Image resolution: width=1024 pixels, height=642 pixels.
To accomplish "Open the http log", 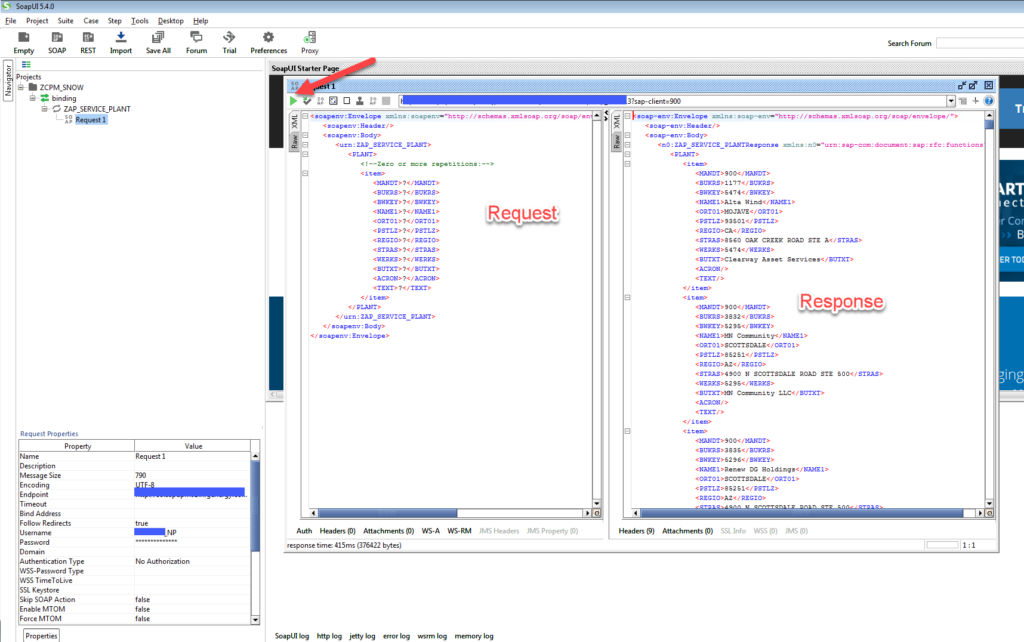I will [x=329, y=635].
